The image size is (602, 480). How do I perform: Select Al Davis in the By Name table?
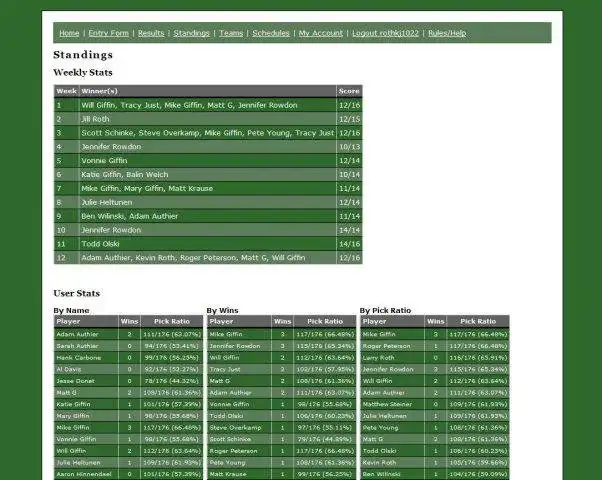coord(69,369)
